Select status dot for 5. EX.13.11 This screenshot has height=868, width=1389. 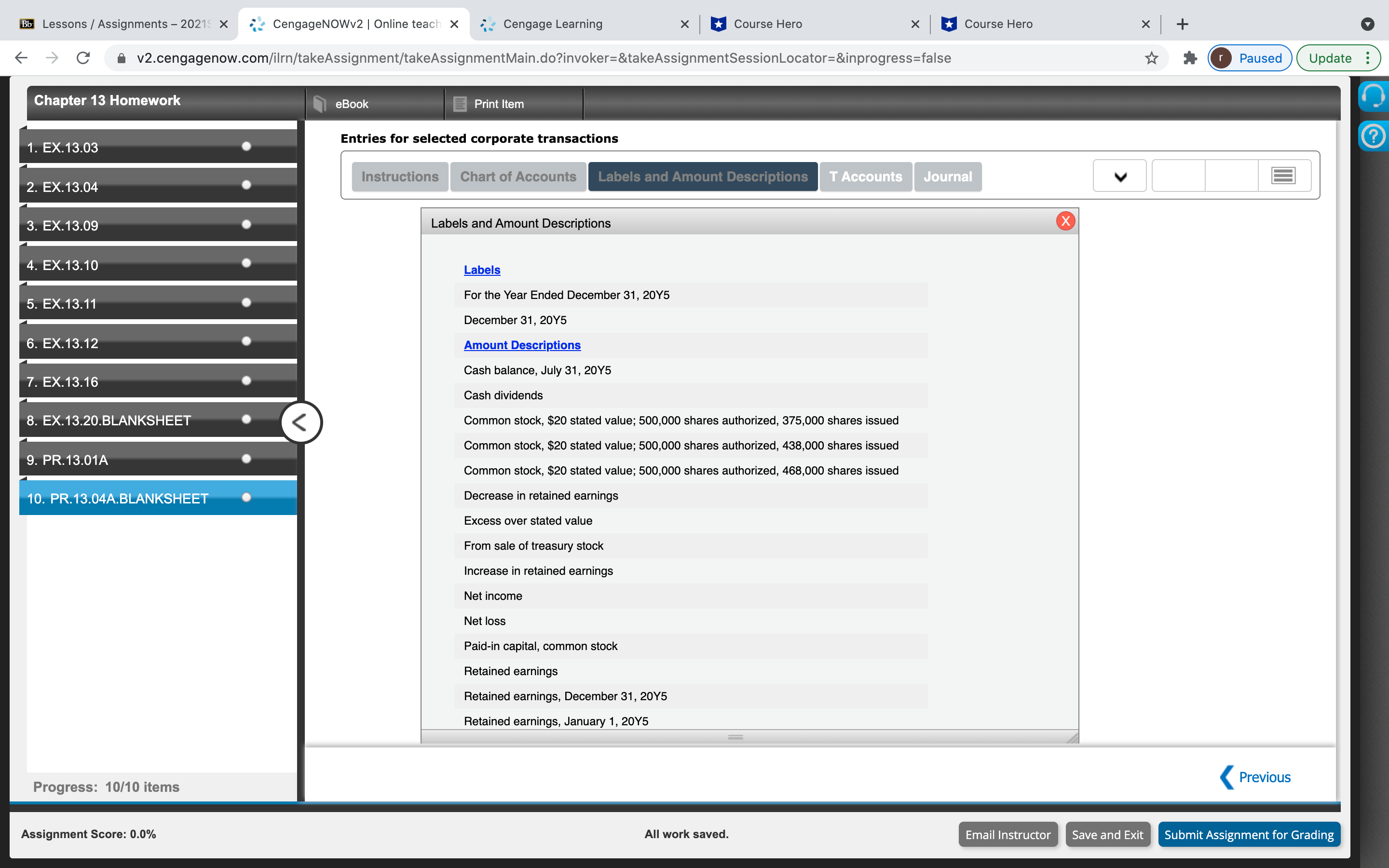pyautogui.click(x=246, y=302)
